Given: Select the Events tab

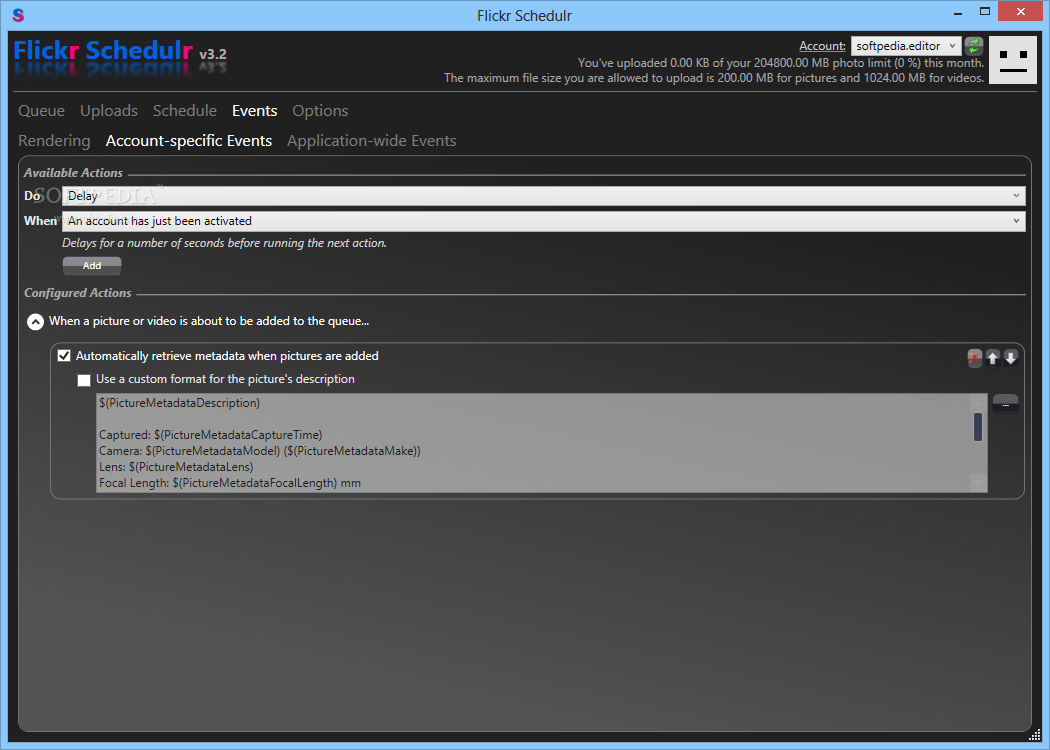Looking at the screenshot, I should pos(254,110).
